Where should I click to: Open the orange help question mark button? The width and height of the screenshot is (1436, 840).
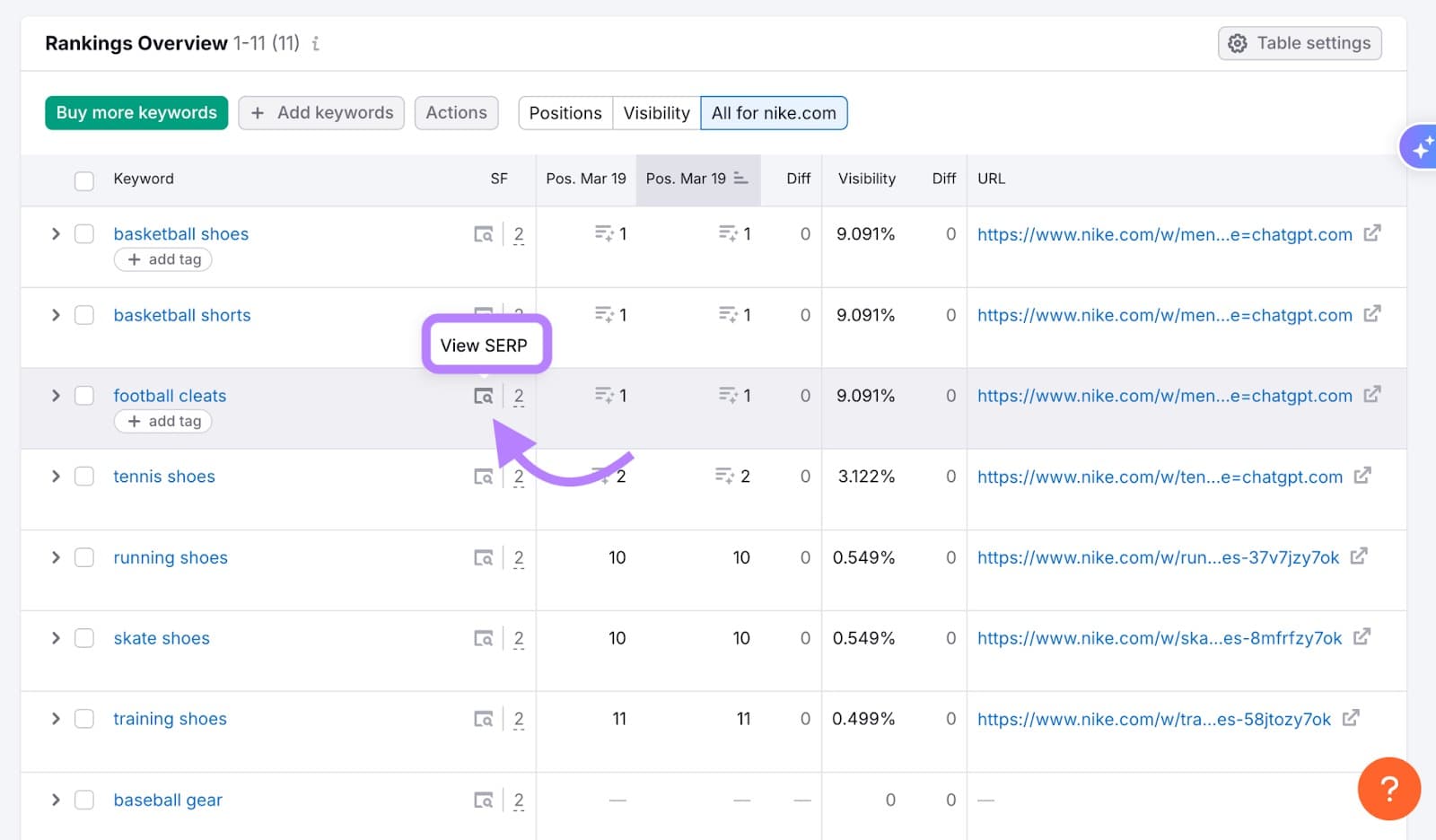tap(1388, 789)
